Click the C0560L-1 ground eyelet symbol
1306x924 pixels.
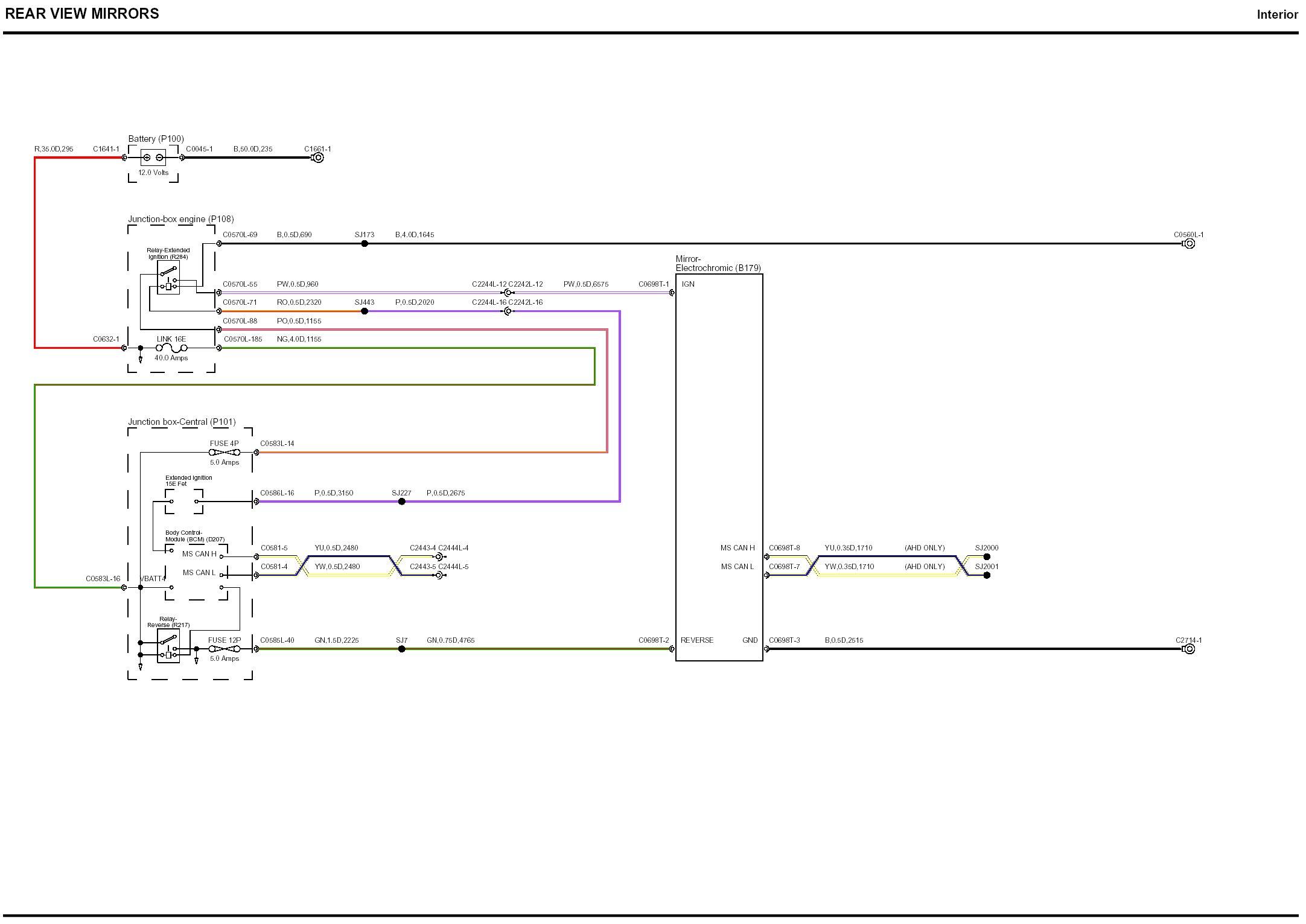(1189, 244)
